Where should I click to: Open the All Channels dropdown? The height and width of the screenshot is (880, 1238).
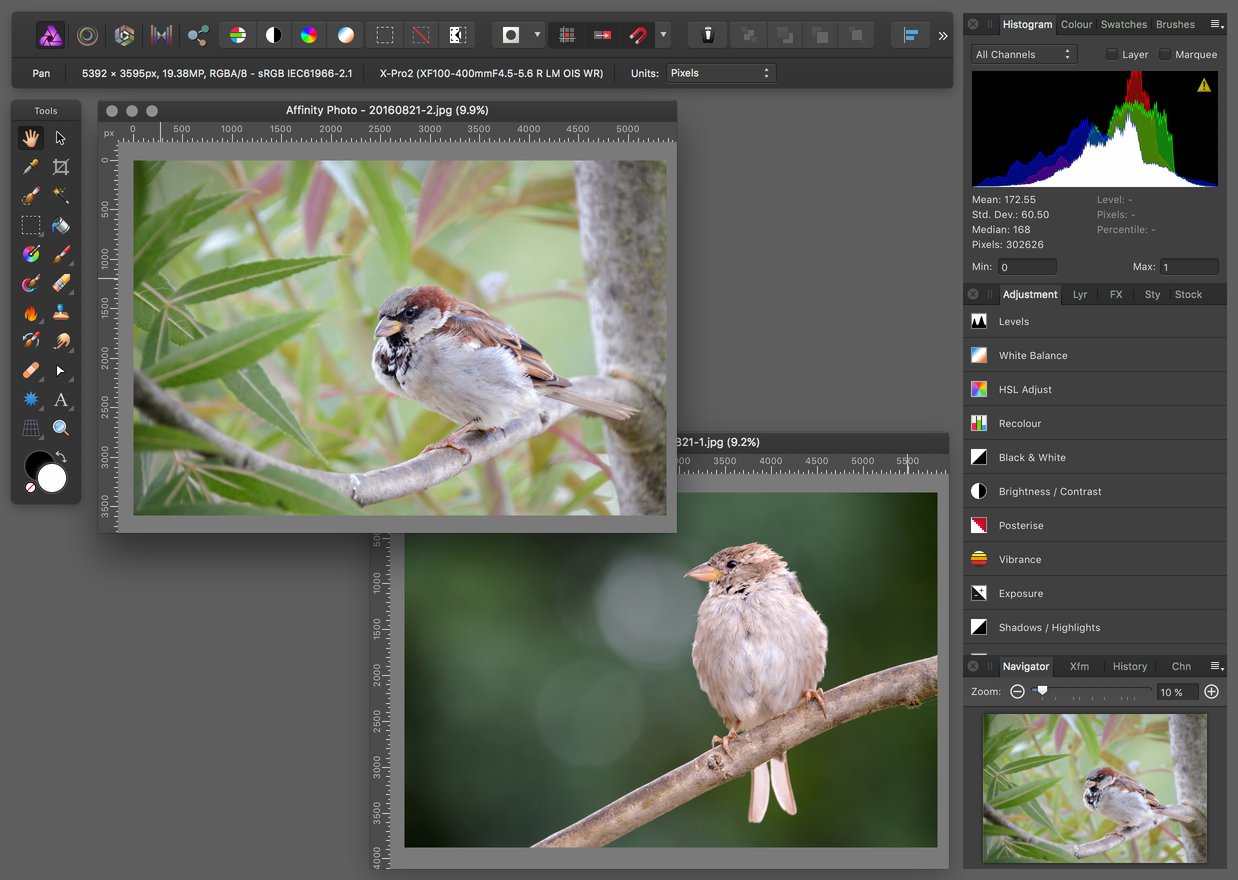pyautogui.click(x=1024, y=54)
